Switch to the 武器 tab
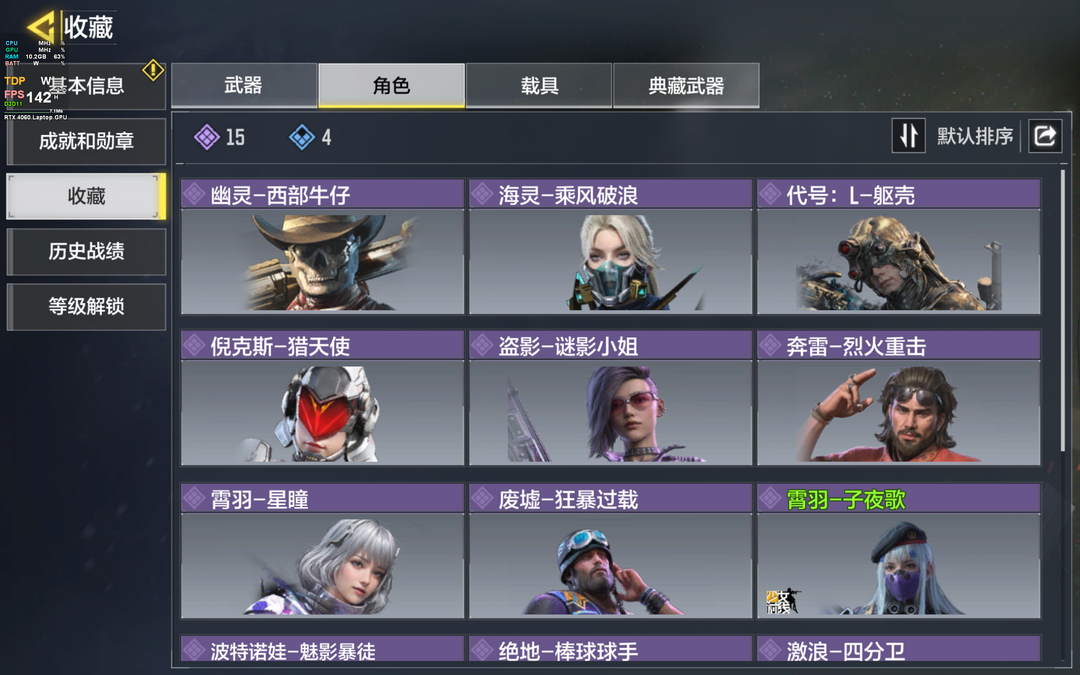This screenshot has width=1080, height=675. (x=244, y=85)
